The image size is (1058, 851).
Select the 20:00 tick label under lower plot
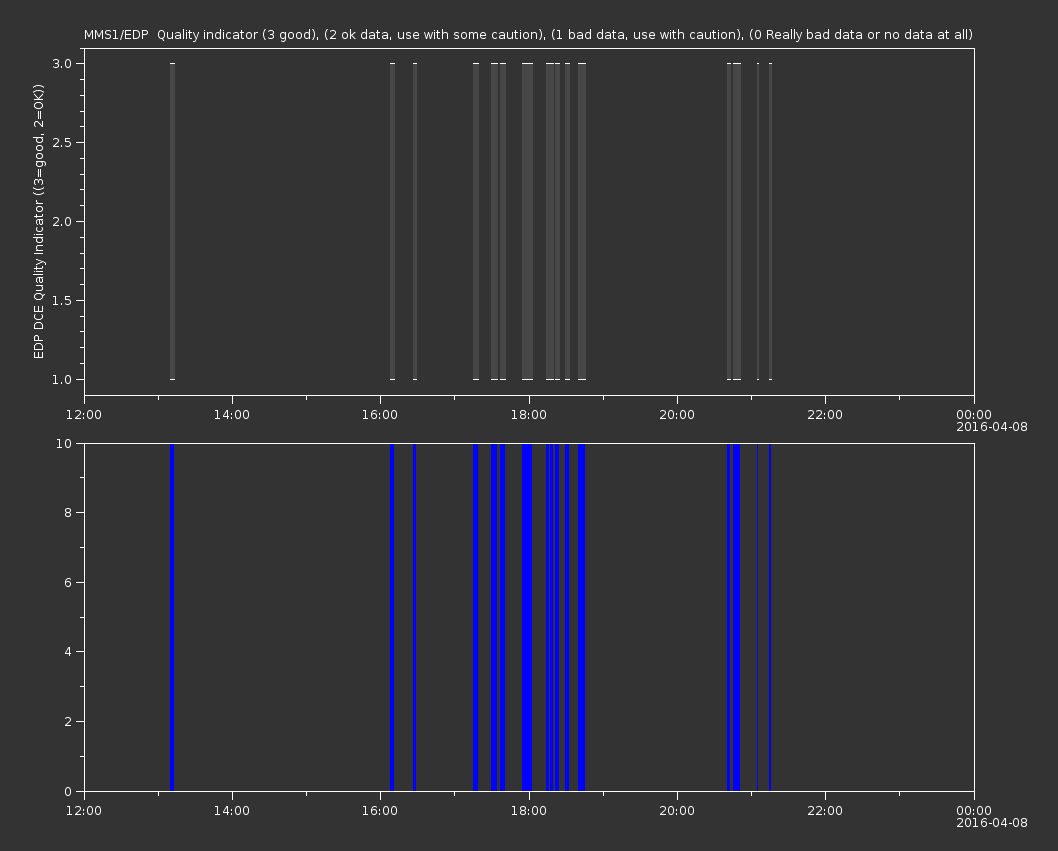677,809
